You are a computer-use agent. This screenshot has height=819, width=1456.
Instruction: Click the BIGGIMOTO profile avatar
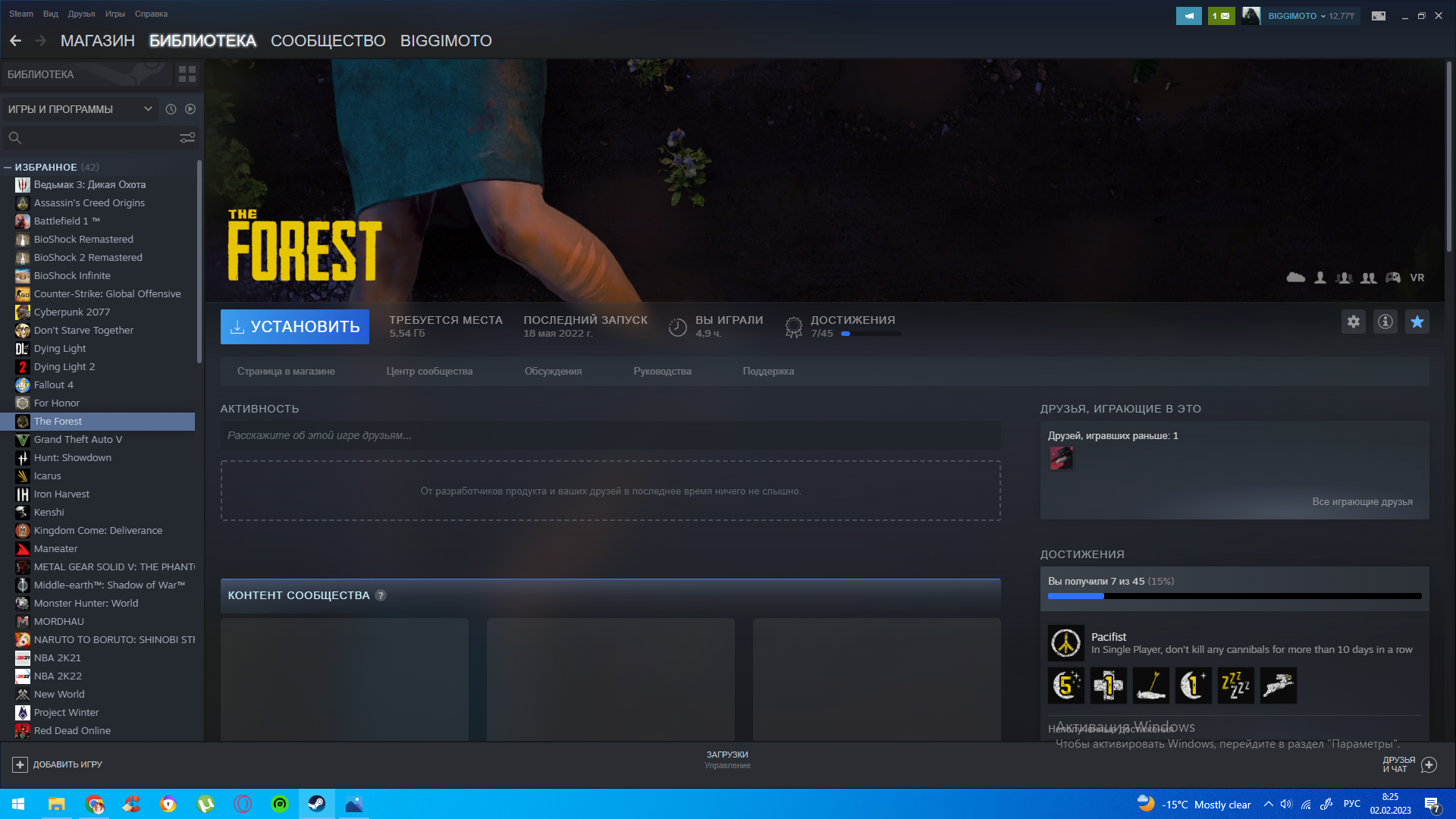pyautogui.click(x=1251, y=16)
